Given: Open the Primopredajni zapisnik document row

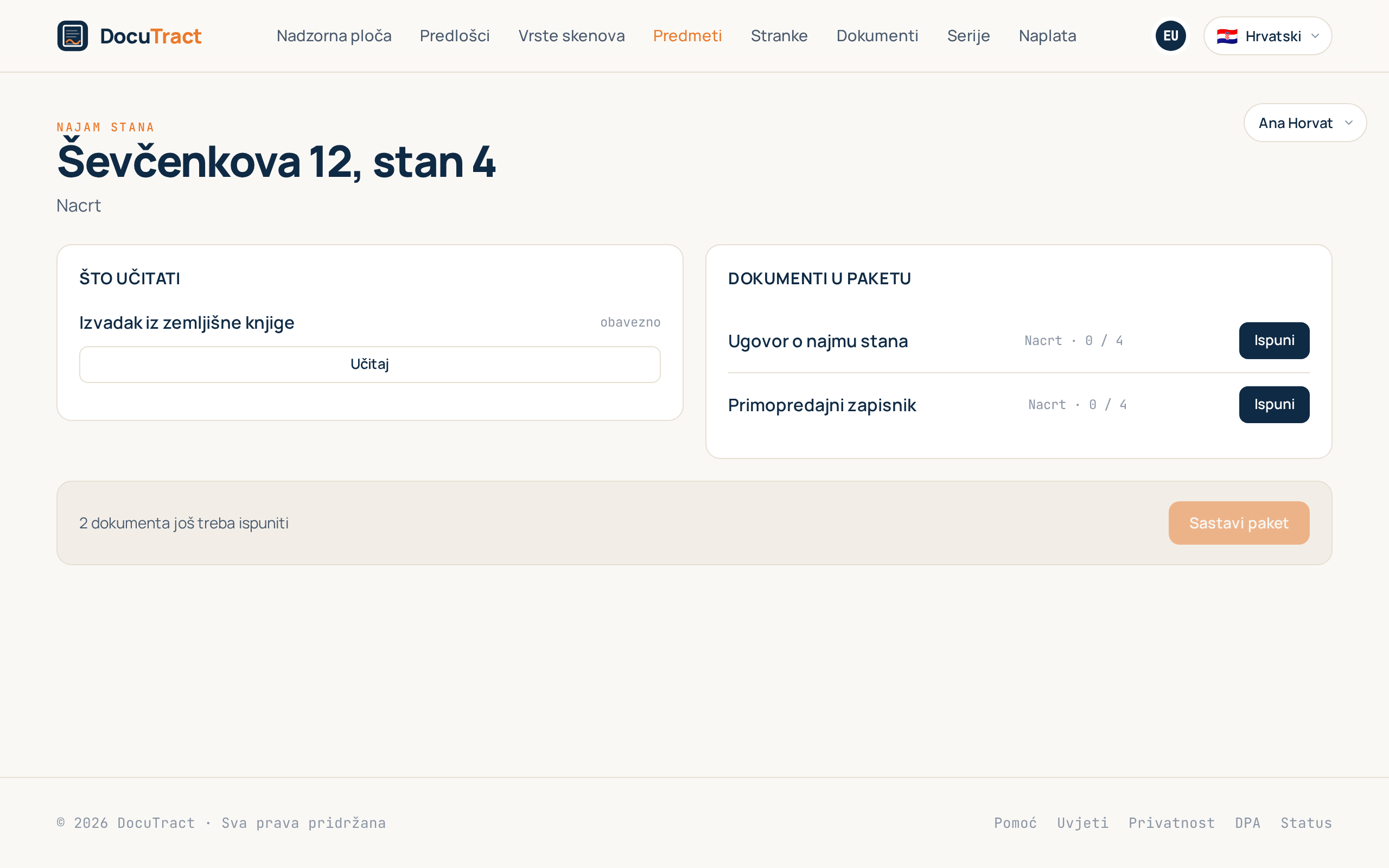Looking at the screenshot, I should coord(1018,405).
